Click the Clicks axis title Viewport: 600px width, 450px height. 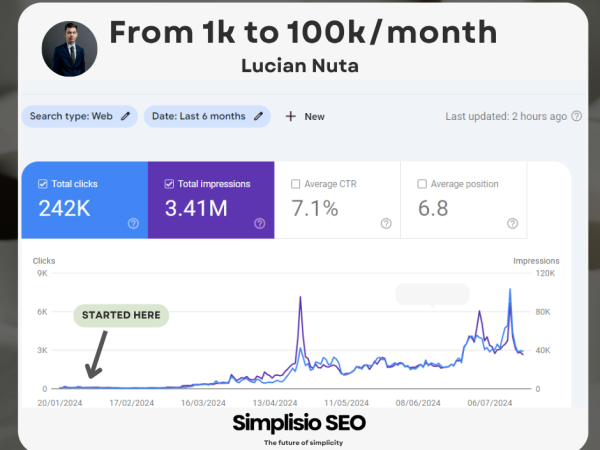tap(44, 261)
